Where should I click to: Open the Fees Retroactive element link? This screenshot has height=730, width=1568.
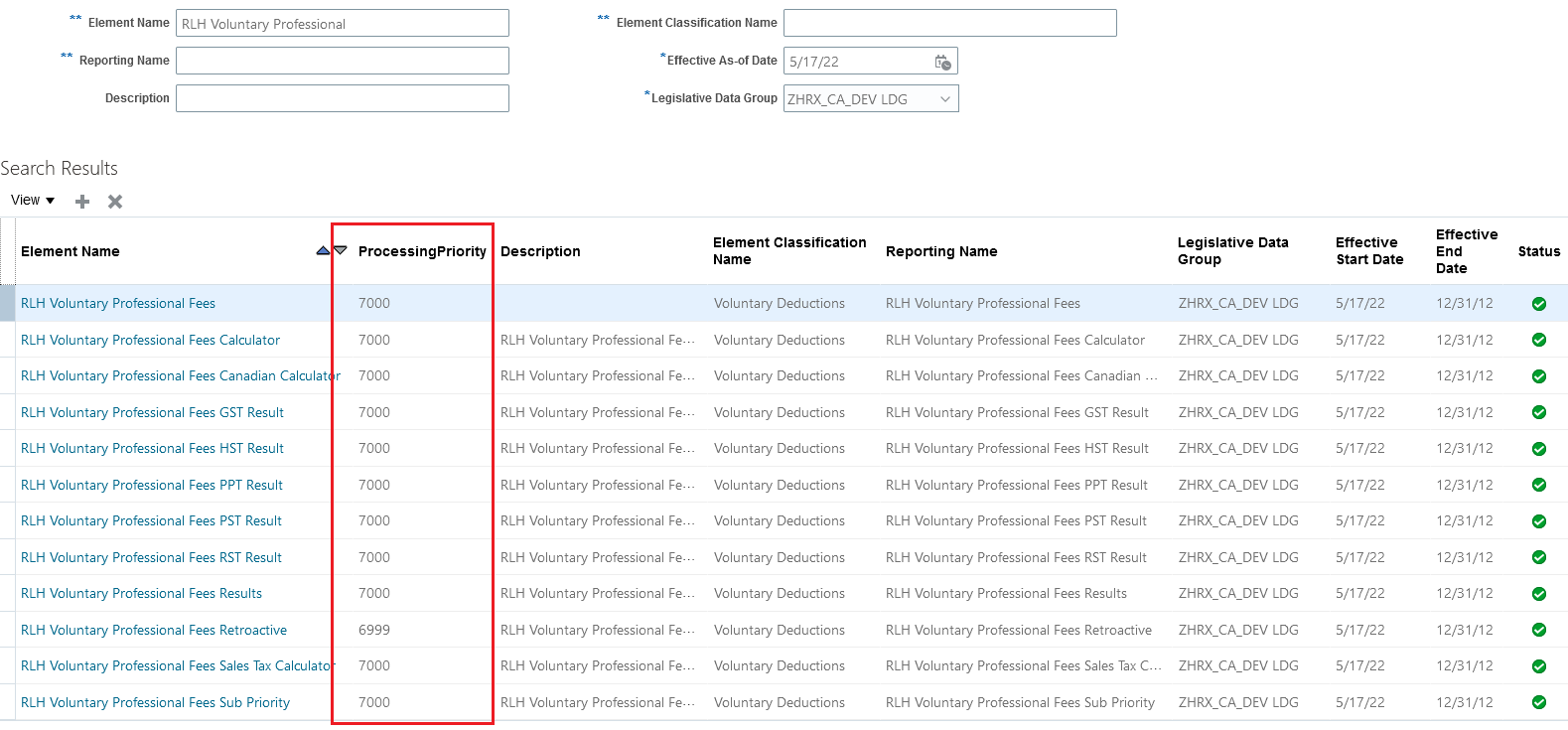(x=154, y=630)
